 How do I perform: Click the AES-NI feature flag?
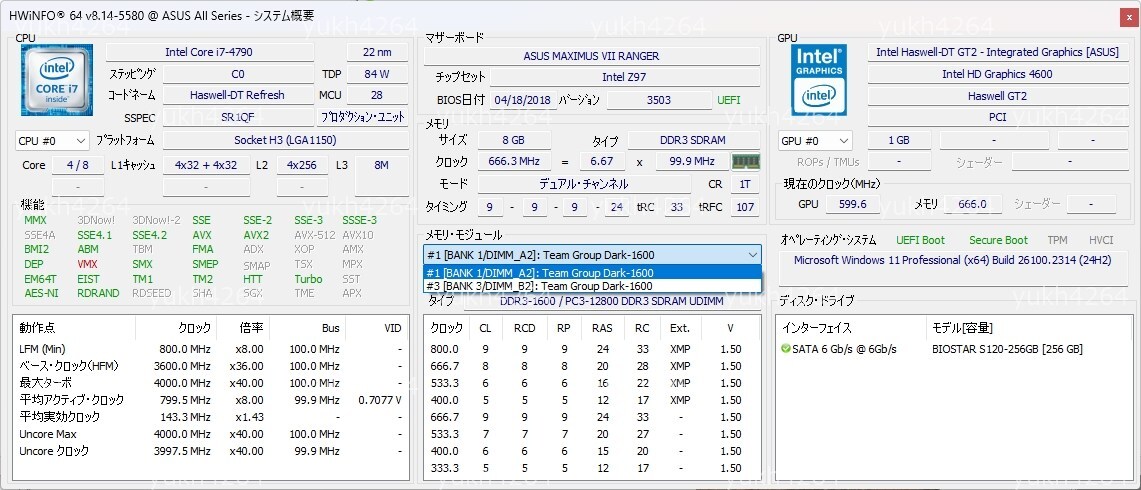tap(41, 293)
